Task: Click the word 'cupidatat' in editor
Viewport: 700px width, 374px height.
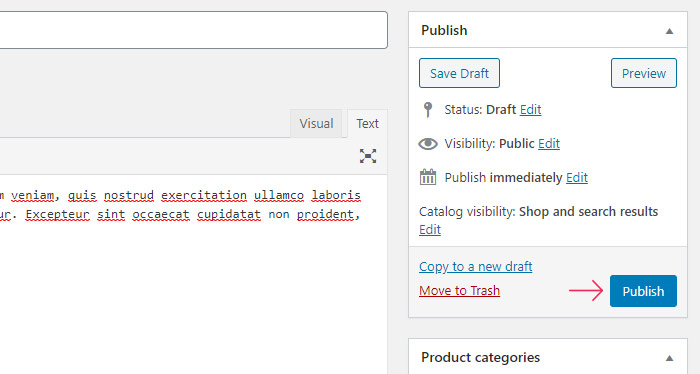Action: [229, 215]
